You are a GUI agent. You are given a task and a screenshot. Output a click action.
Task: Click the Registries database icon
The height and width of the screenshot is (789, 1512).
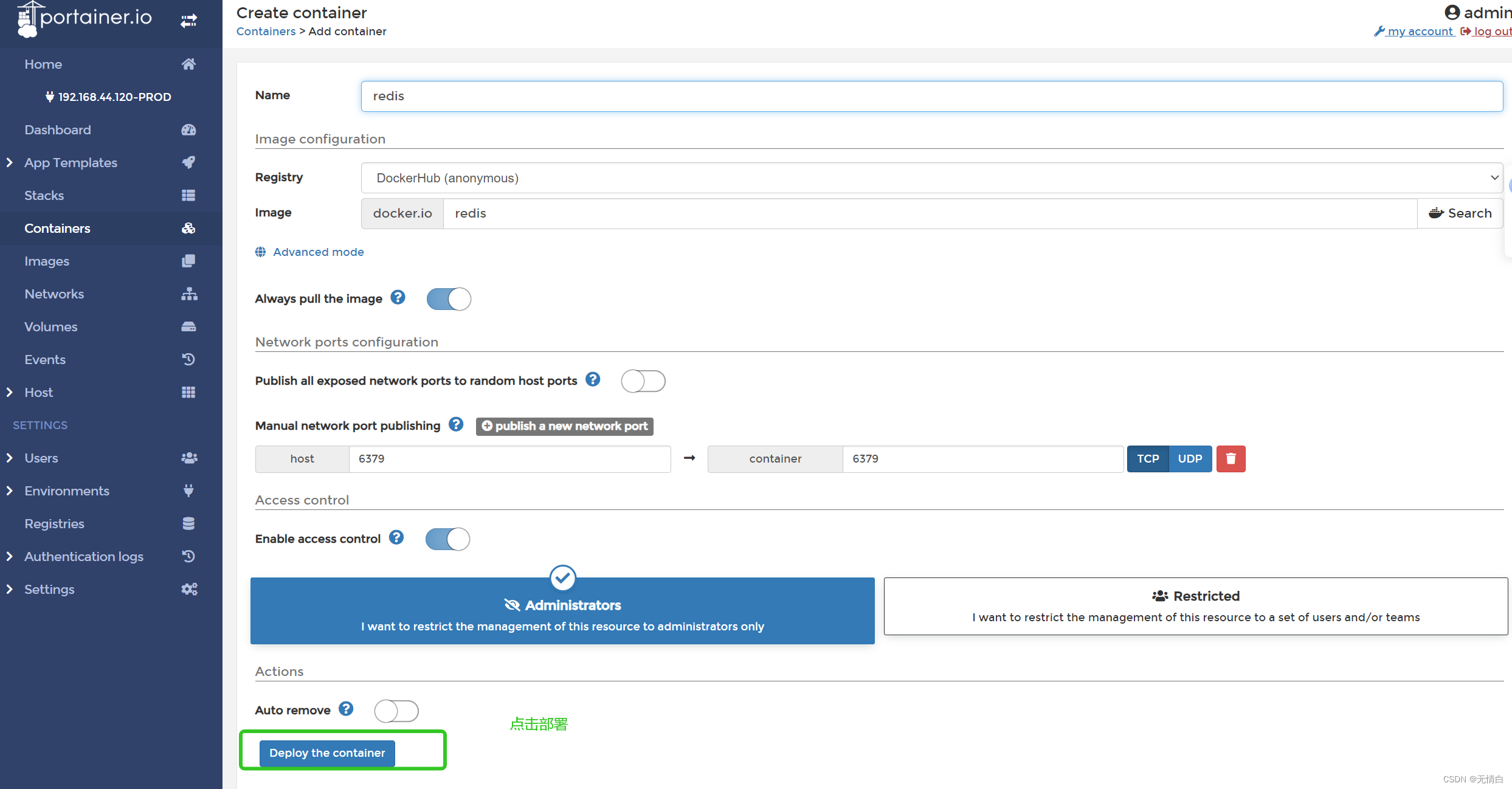point(188,523)
